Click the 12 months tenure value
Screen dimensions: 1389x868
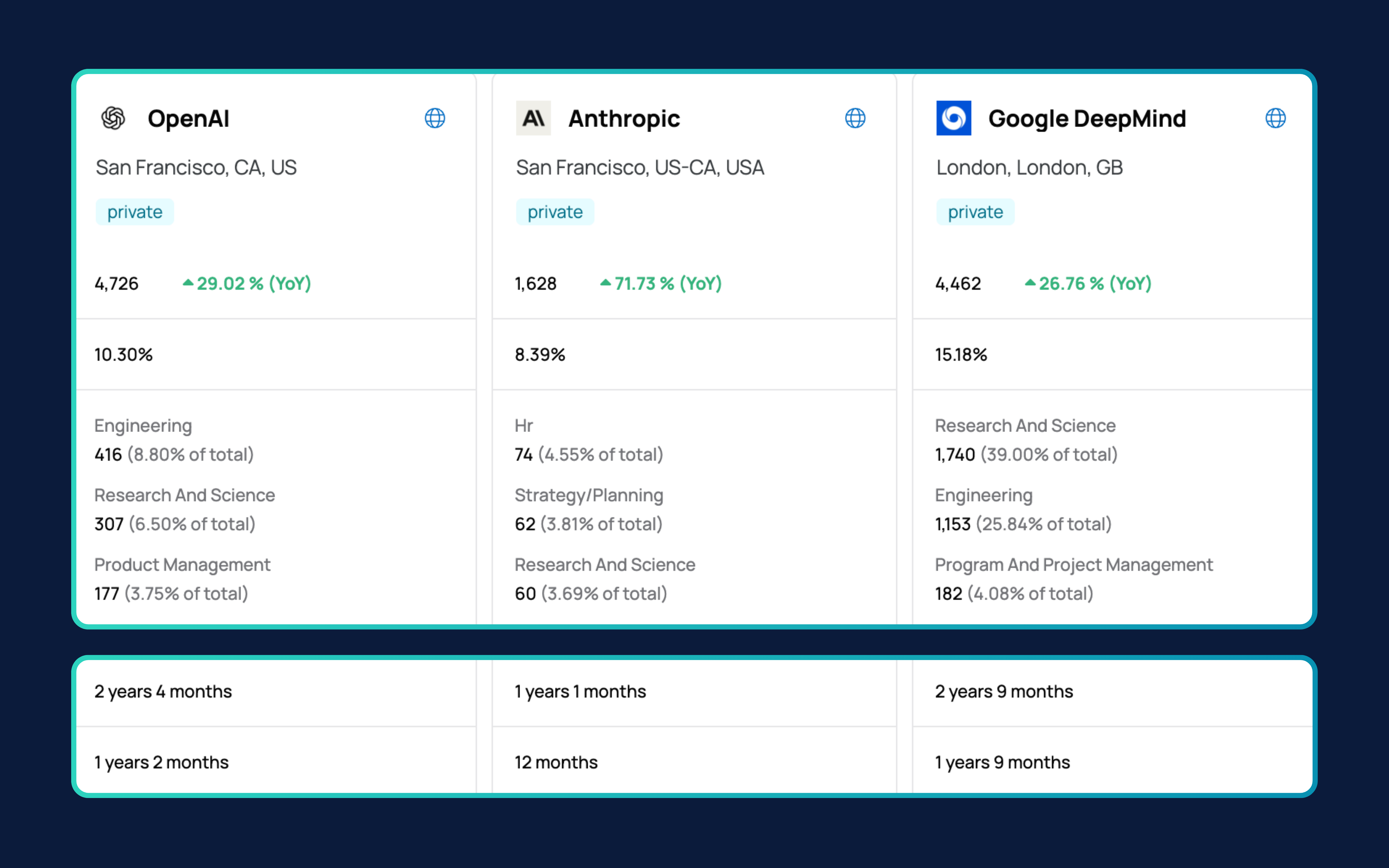[556, 762]
